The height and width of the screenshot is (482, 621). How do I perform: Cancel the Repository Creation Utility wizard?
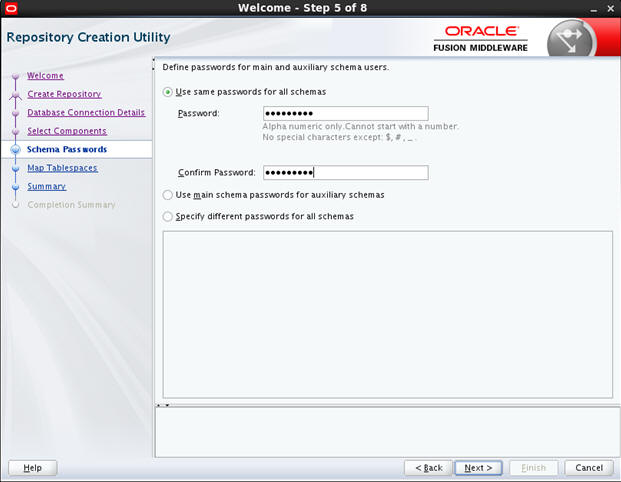pyautogui.click(x=589, y=468)
